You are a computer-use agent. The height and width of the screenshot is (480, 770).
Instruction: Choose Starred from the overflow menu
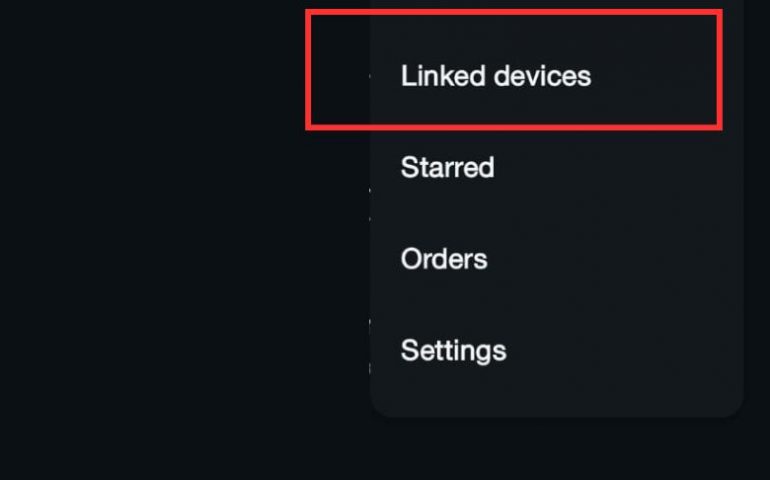pyautogui.click(x=447, y=167)
